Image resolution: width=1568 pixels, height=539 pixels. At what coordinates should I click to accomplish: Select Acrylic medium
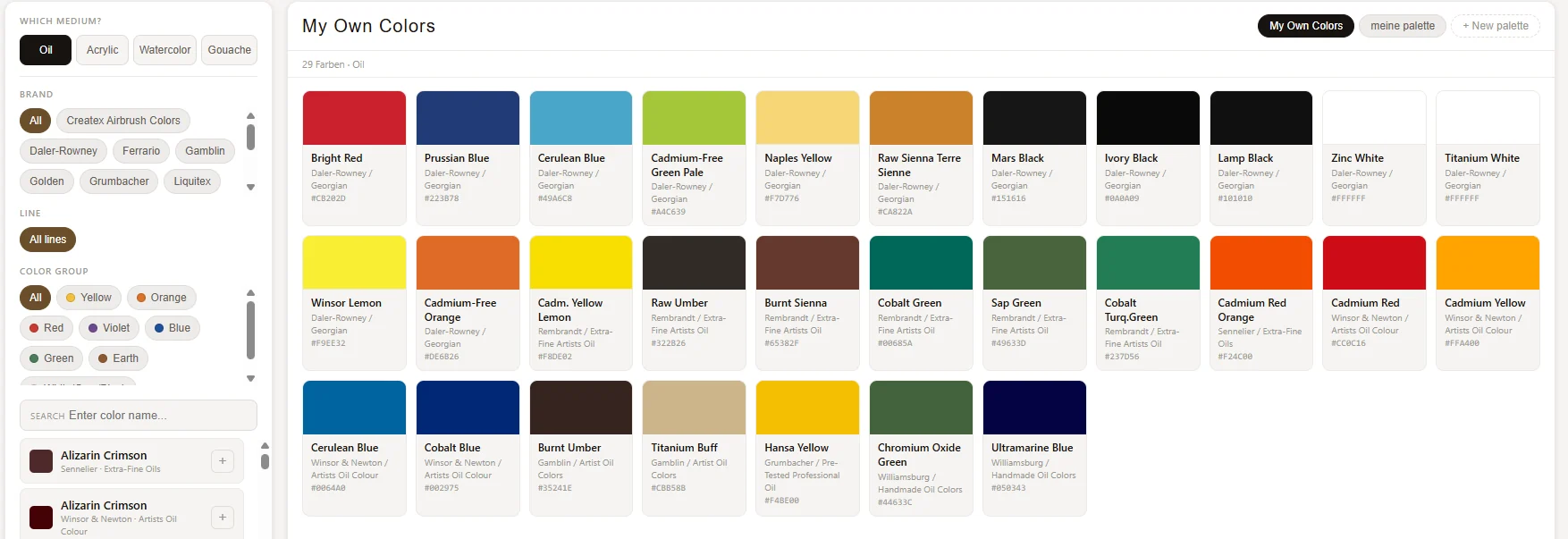pos(103,50)
